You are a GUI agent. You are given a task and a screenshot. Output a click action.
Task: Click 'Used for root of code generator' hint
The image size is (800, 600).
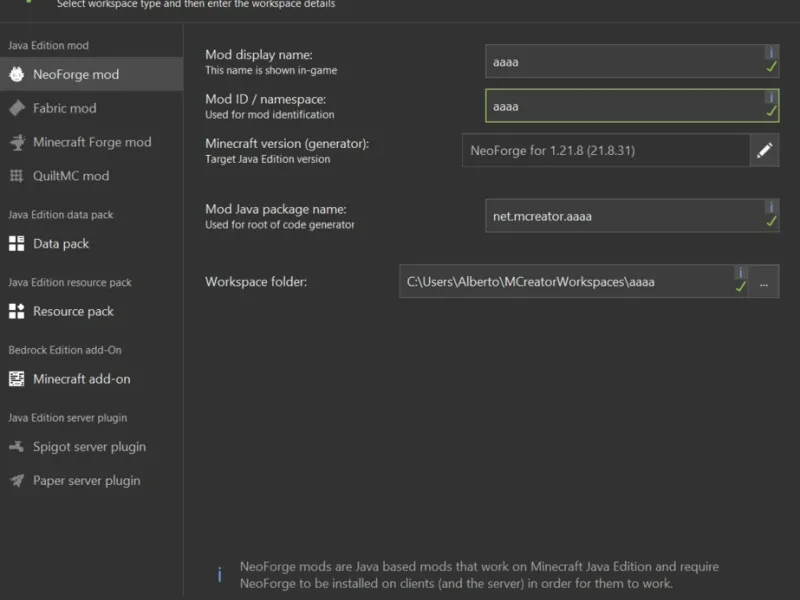point(280,225)
